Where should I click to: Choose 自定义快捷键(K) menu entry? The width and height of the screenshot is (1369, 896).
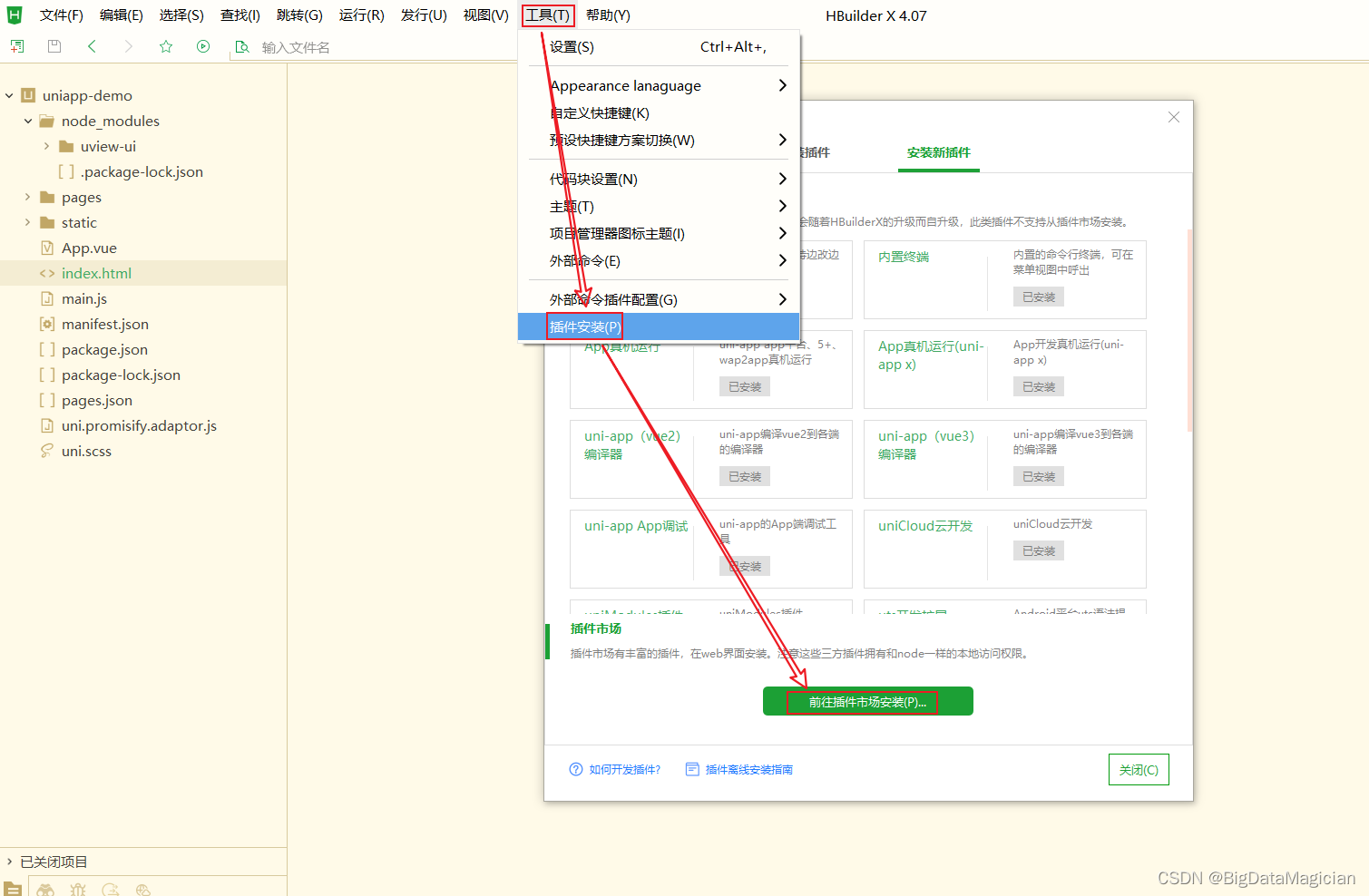click(659, 112)
